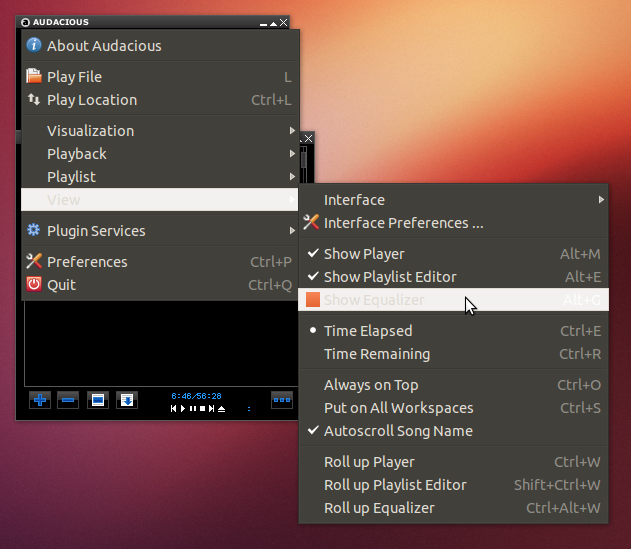
Task: Click the blue info icon beside About Audacious
Action: 34,45
